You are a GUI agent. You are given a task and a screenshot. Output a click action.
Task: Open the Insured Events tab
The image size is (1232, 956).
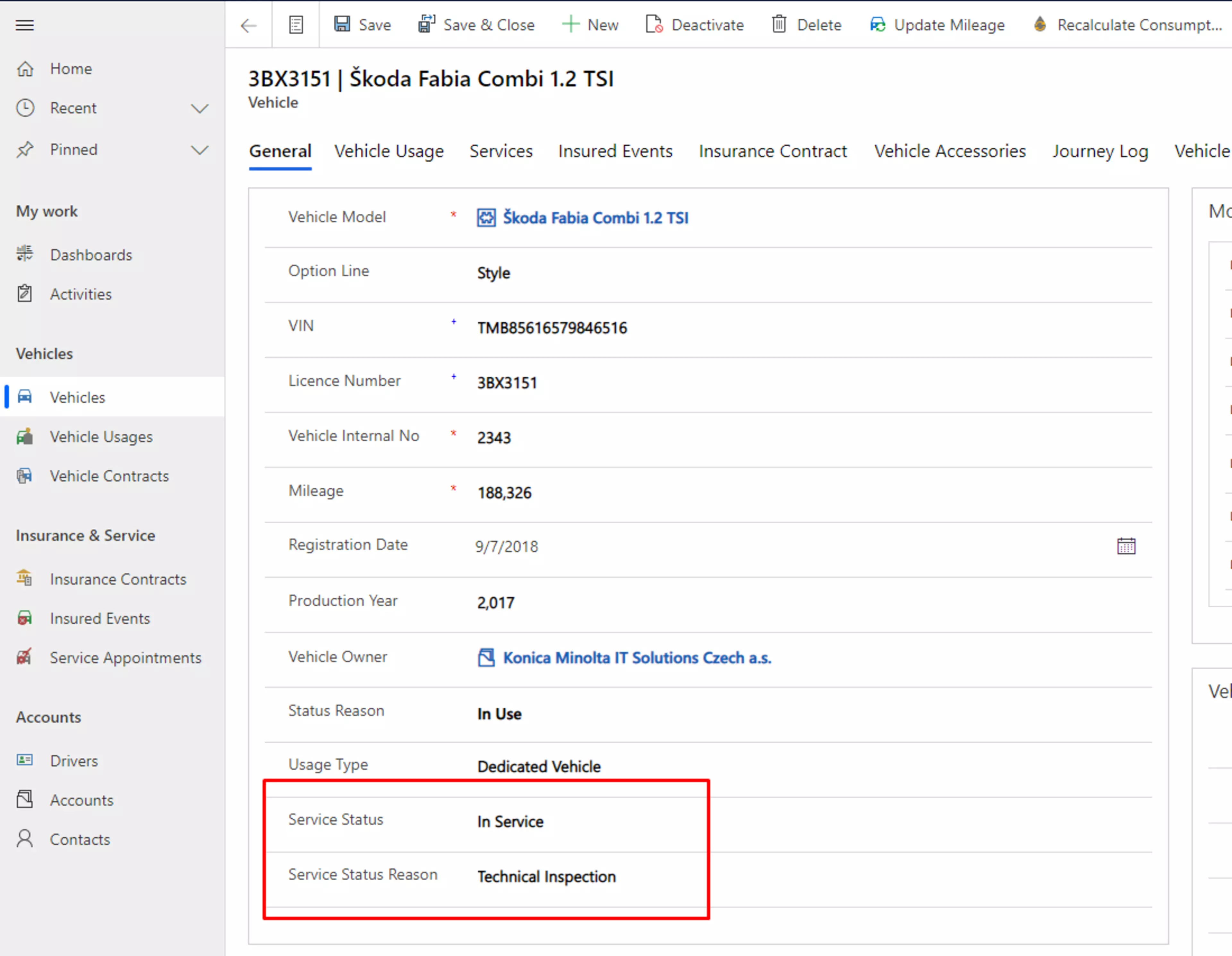[615, 152]
